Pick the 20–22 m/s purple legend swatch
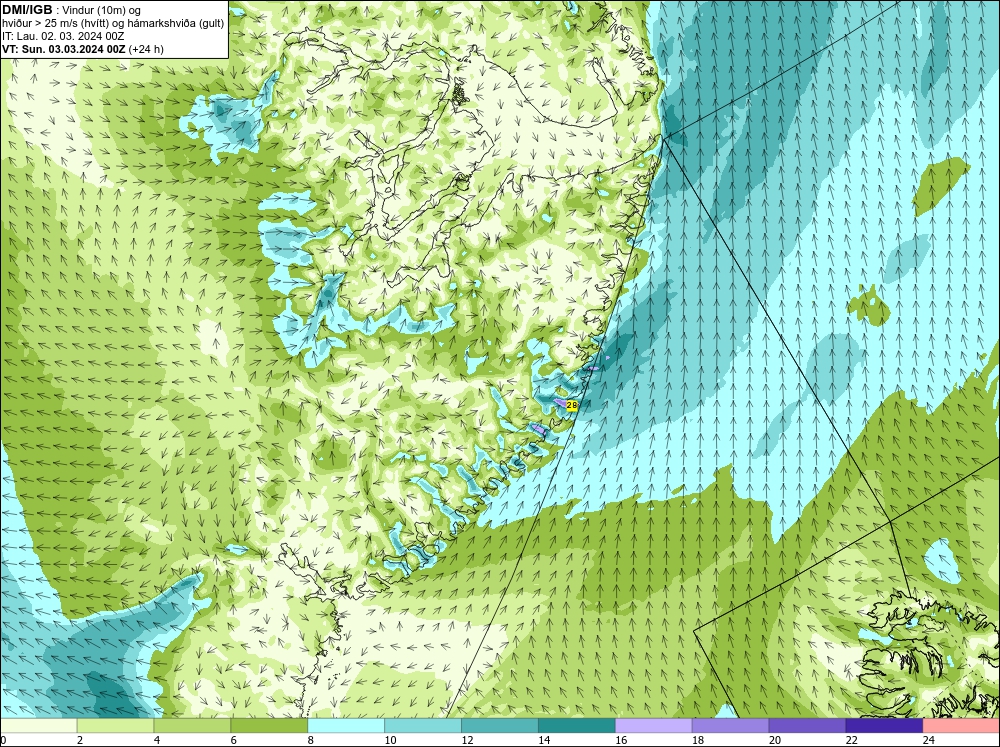The width and height of the screenshot is (1000, 747). coord(807,725)
